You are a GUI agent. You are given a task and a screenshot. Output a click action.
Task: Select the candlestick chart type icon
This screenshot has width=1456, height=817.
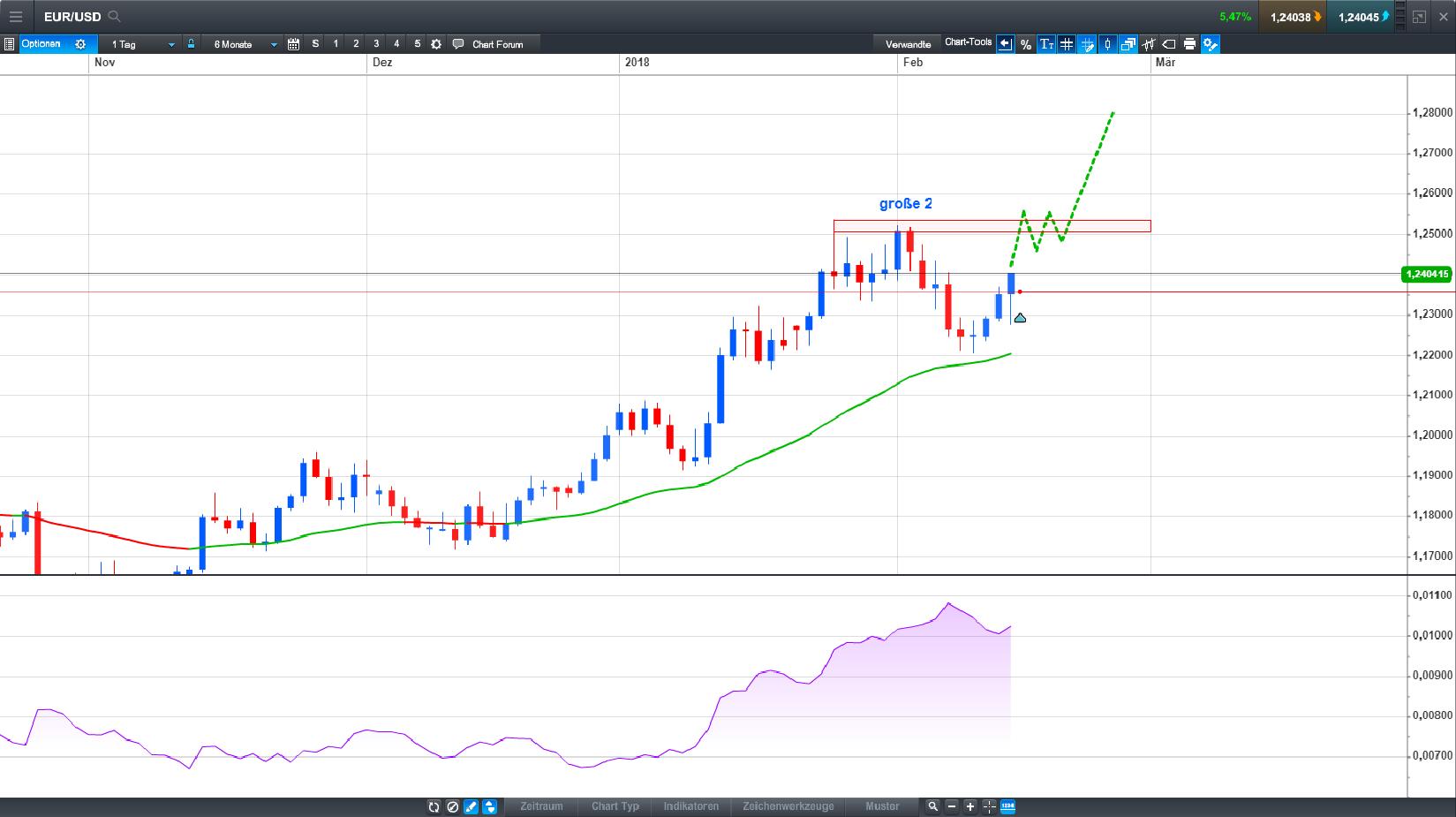pyautogui.click(x=1107, y=44)
